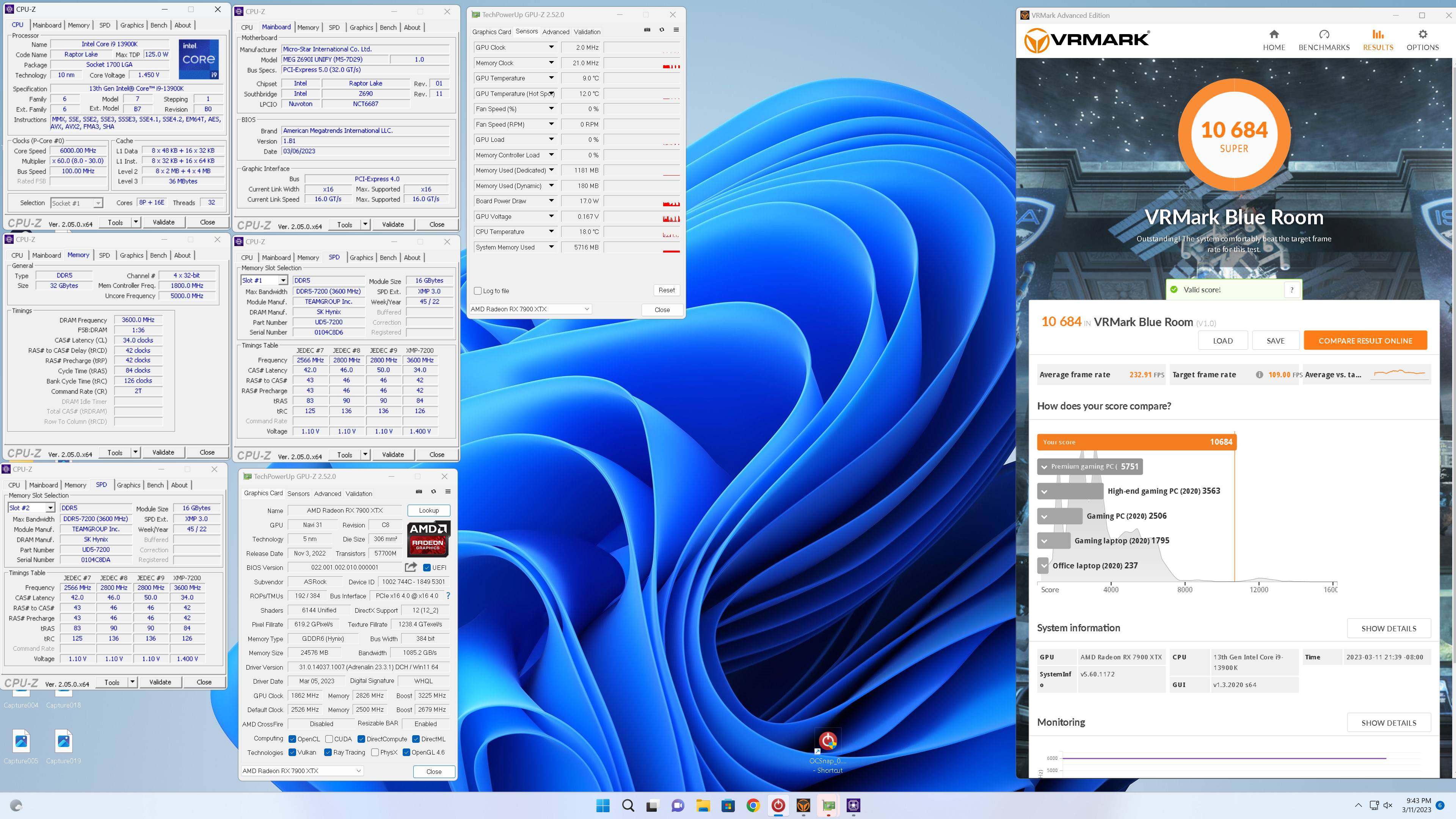Open Graphics tab in Mainboard CPU-Z window
This screenshot has width=1456, height=819.
pos(361,27)
